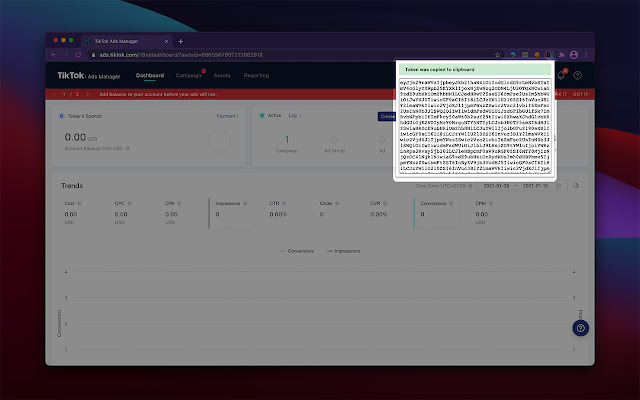Click the Today's Spends heading
The image size is (640, 400).
click(x=84, y=116)
